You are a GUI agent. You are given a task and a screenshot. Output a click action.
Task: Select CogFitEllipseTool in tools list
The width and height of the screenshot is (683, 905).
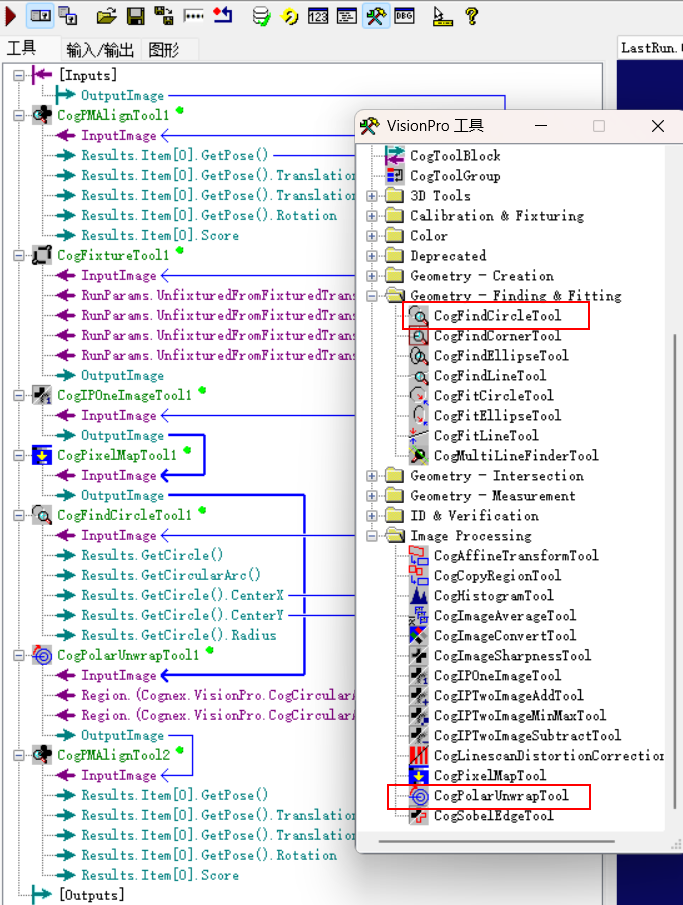(497, 416)
